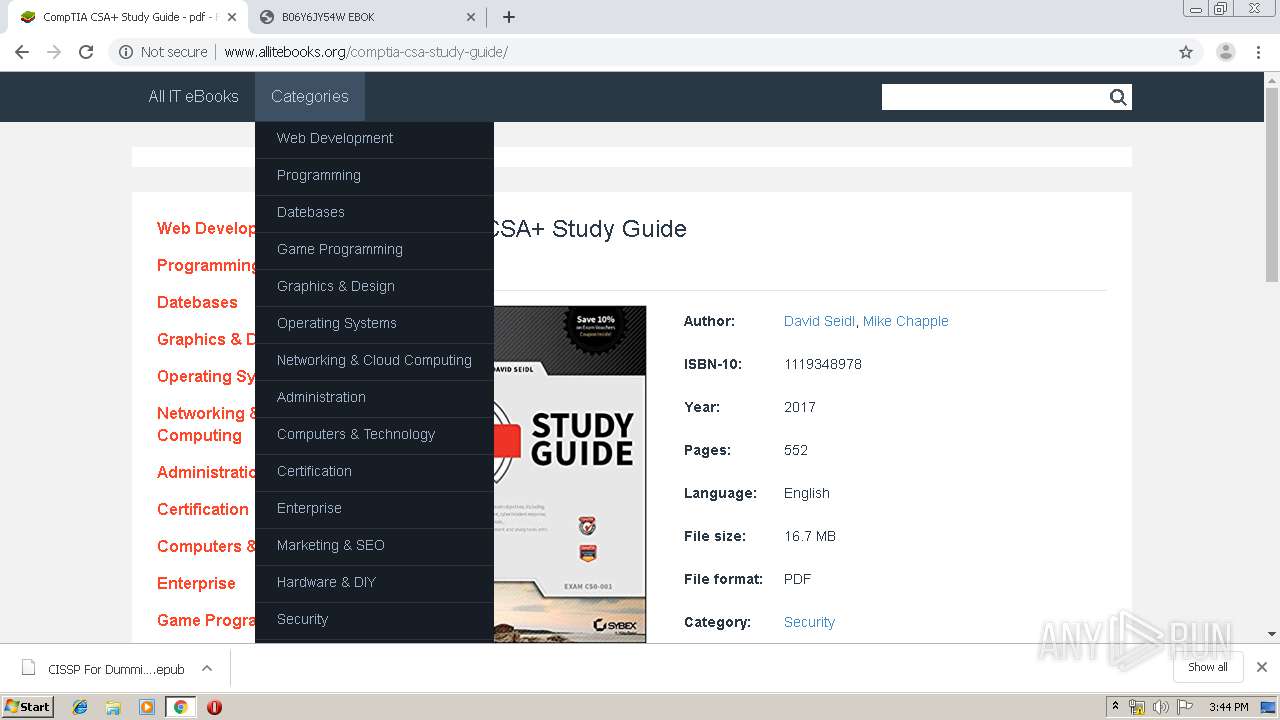Launch media player from taskbar
The height and width of the screenshot is (720, 1280).
[x=146, y=707]
